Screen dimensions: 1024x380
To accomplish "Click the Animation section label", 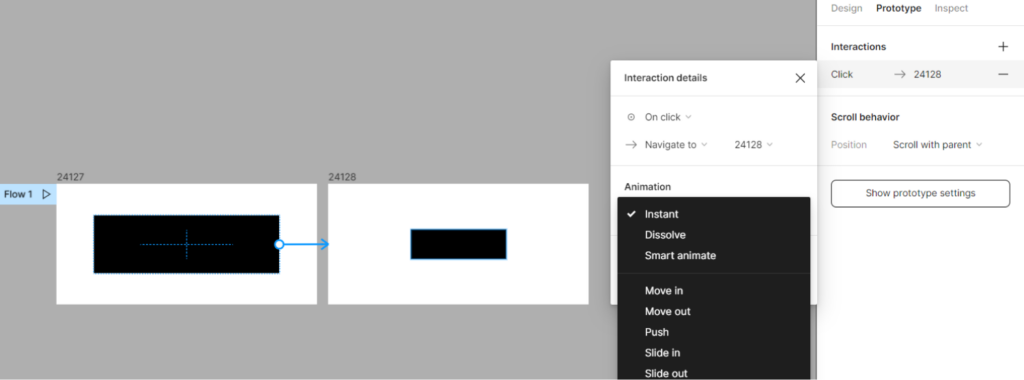I will [647, 187].
